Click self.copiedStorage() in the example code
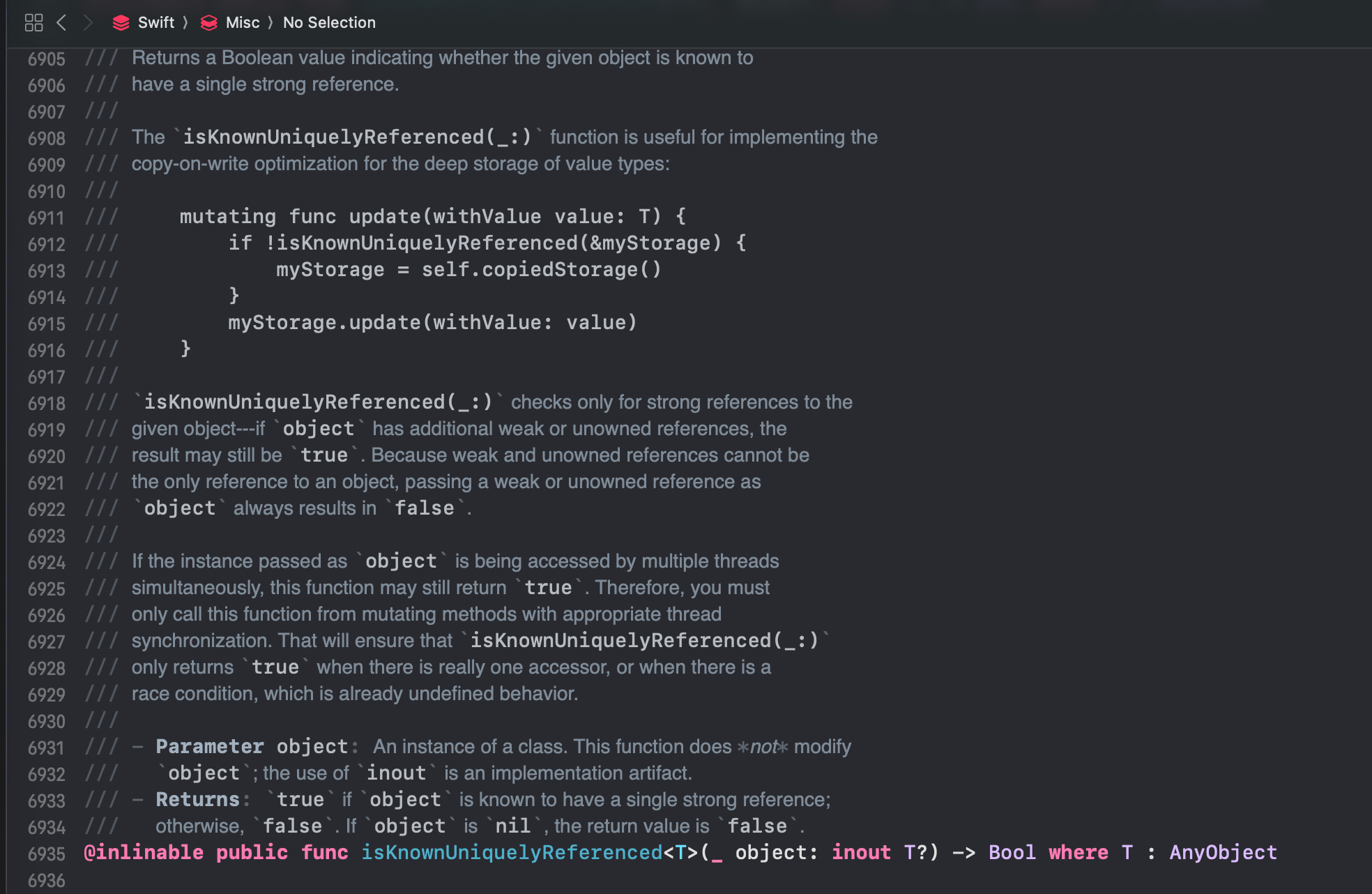1372x894 pixels. pyautogui.click(x=541, y=269)
